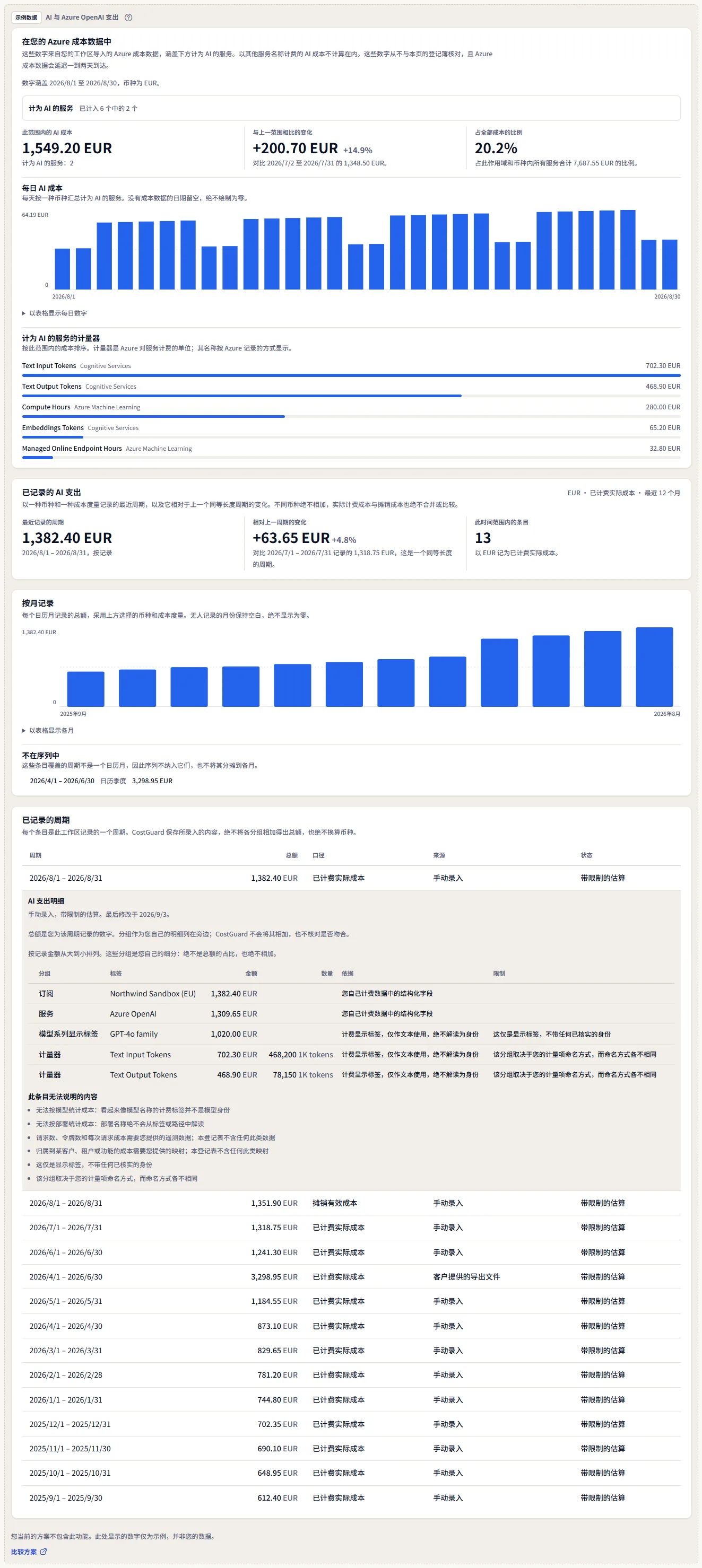This screenshot has width=702, height=1568.
Task: Click the 468,200 1K tokens quantity
Action: (301, 1054)
